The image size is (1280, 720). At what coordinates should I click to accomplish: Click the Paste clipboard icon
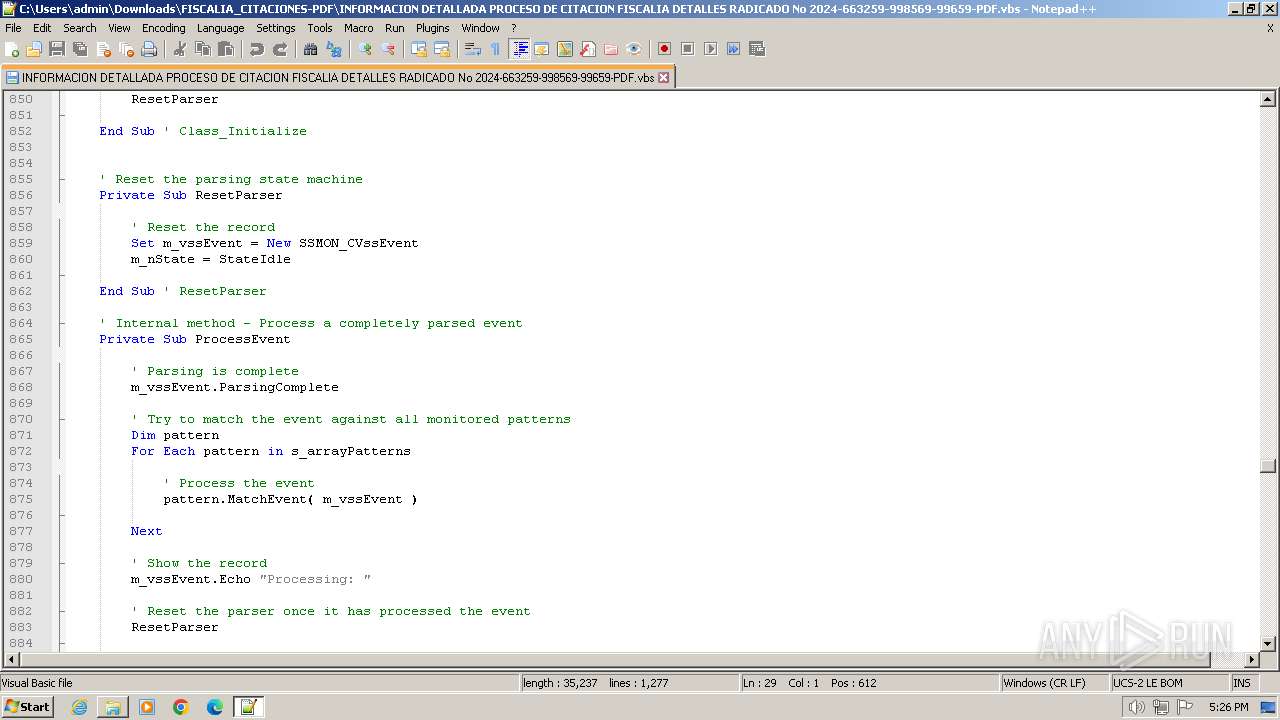(x=226, y=49)
